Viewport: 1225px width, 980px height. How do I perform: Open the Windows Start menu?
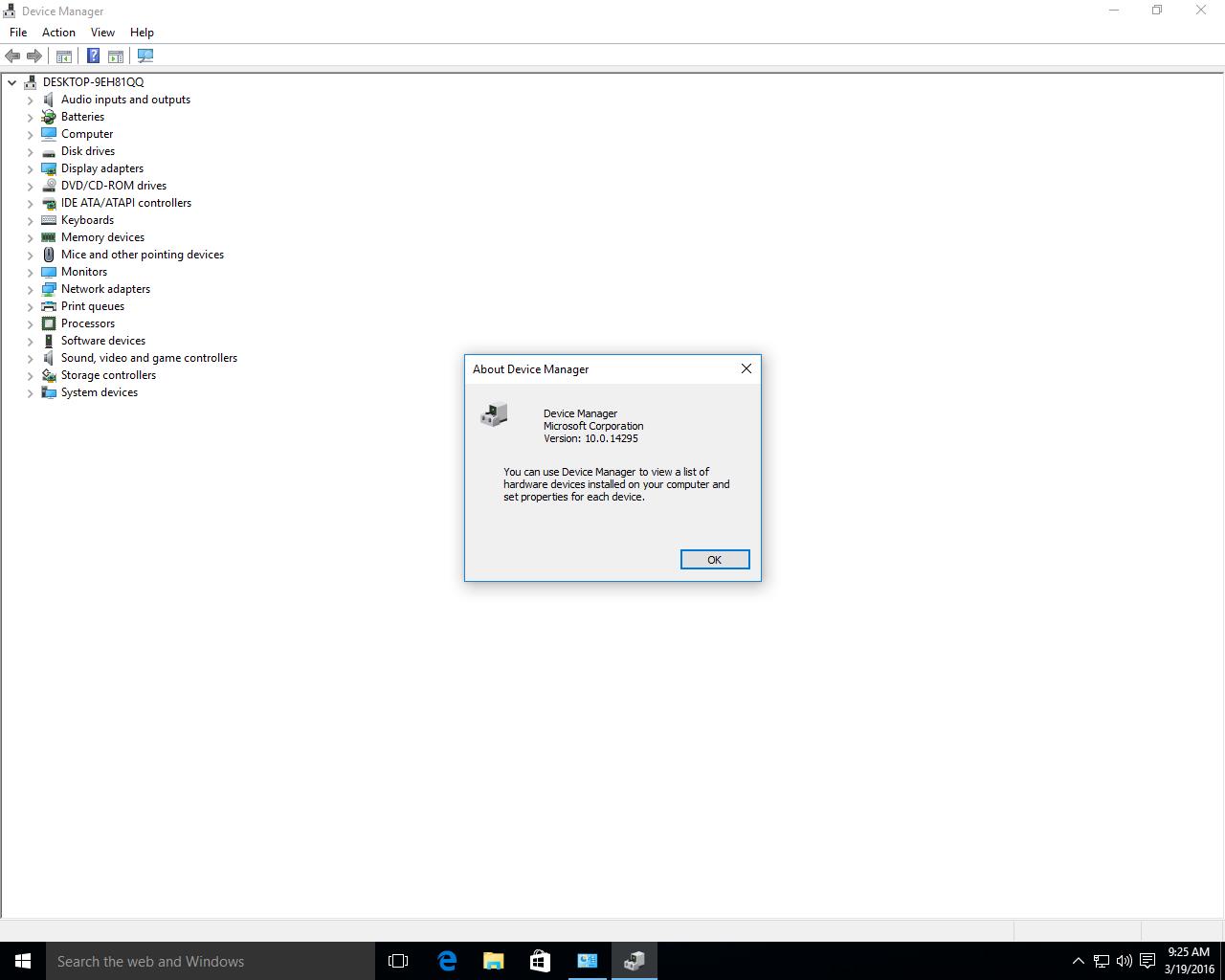23,961
